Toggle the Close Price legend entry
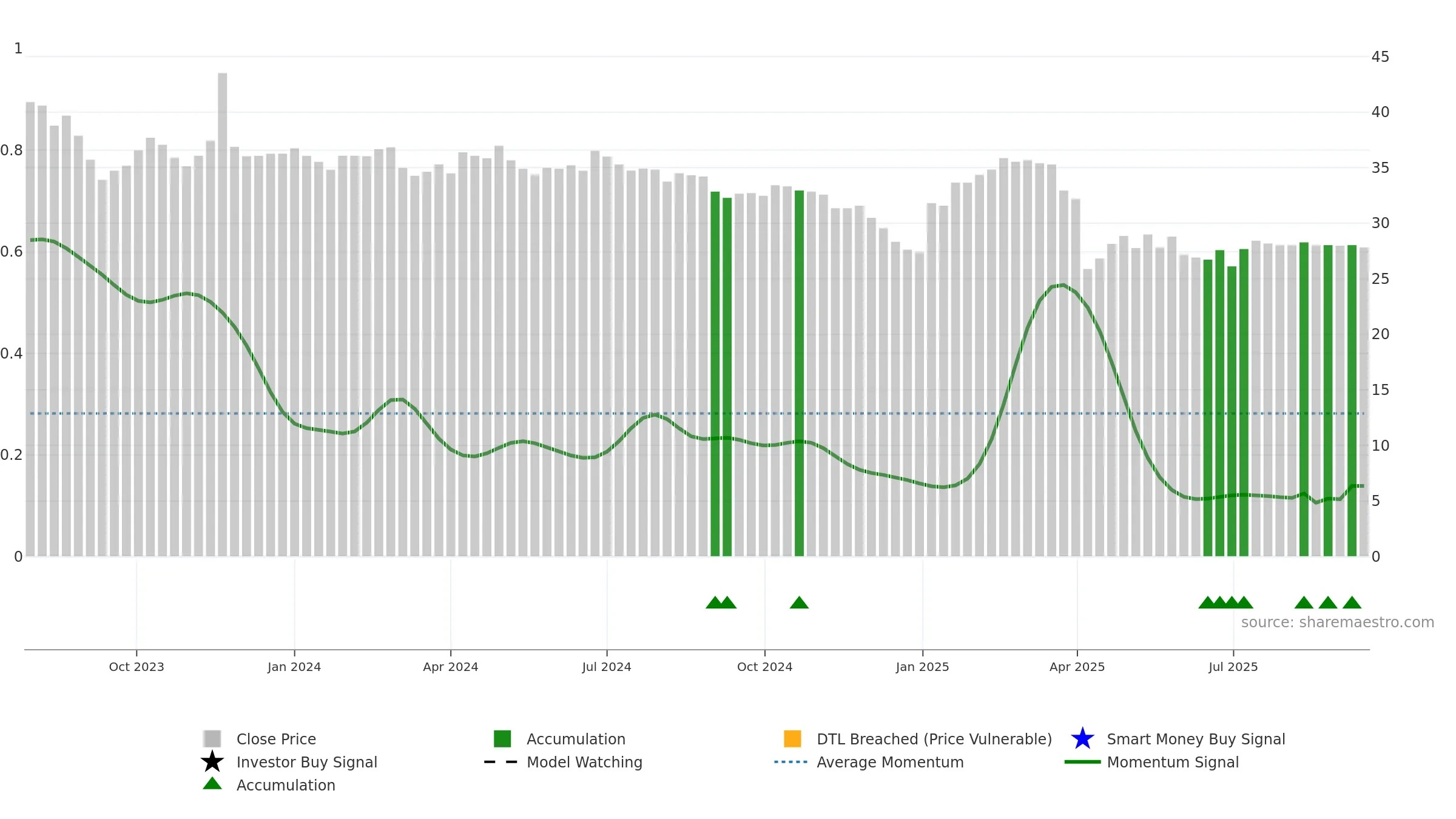This screenshot has height=819, width=1456. (x=276, y=739)
